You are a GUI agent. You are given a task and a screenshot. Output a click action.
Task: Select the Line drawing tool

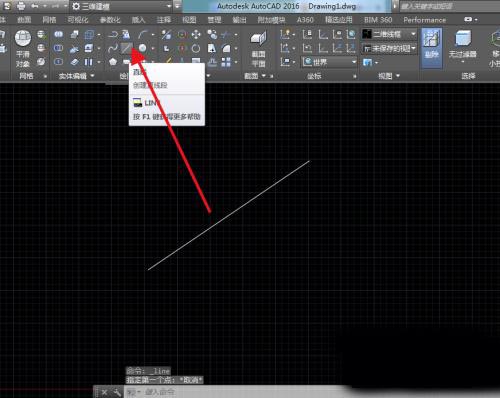pyautogui.click(x=126, y=48)
